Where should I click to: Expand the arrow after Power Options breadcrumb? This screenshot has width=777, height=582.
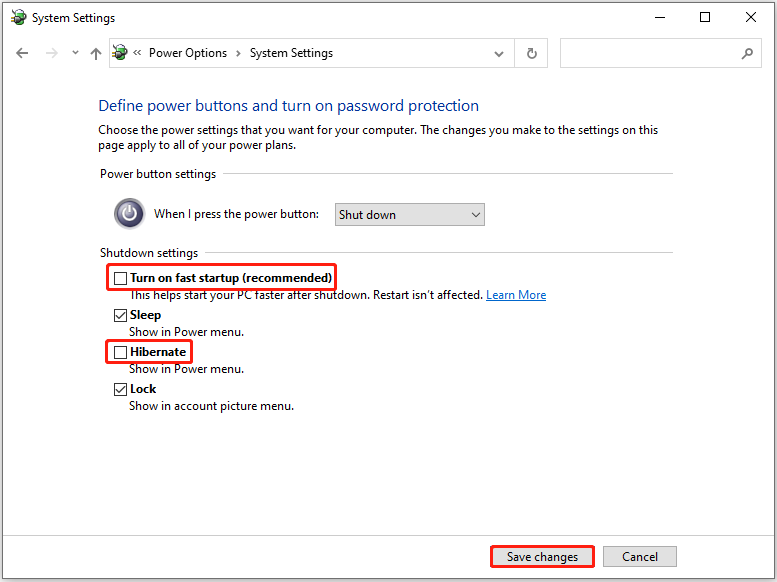point(238,53)
